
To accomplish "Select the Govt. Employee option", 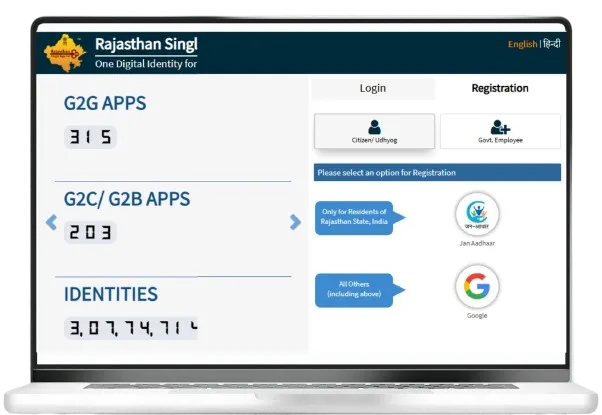I will 500,131.
